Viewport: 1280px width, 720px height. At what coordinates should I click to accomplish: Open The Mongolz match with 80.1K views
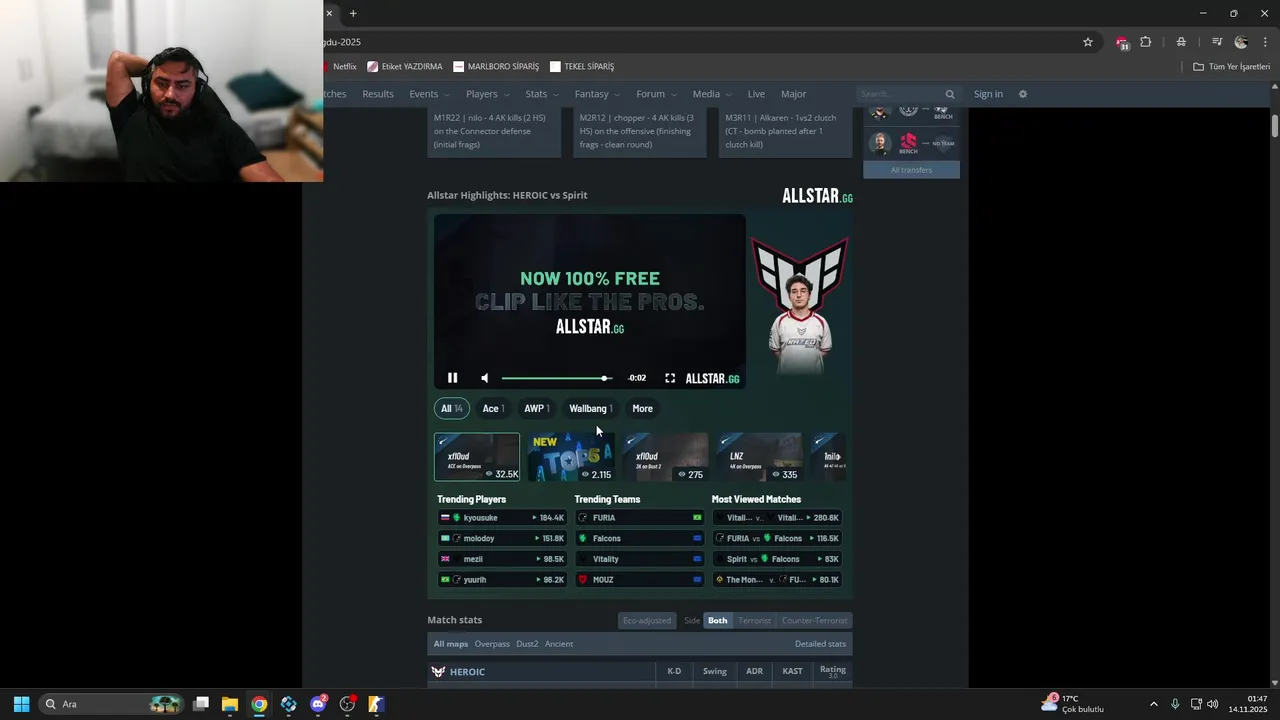[x=777, y=579]
